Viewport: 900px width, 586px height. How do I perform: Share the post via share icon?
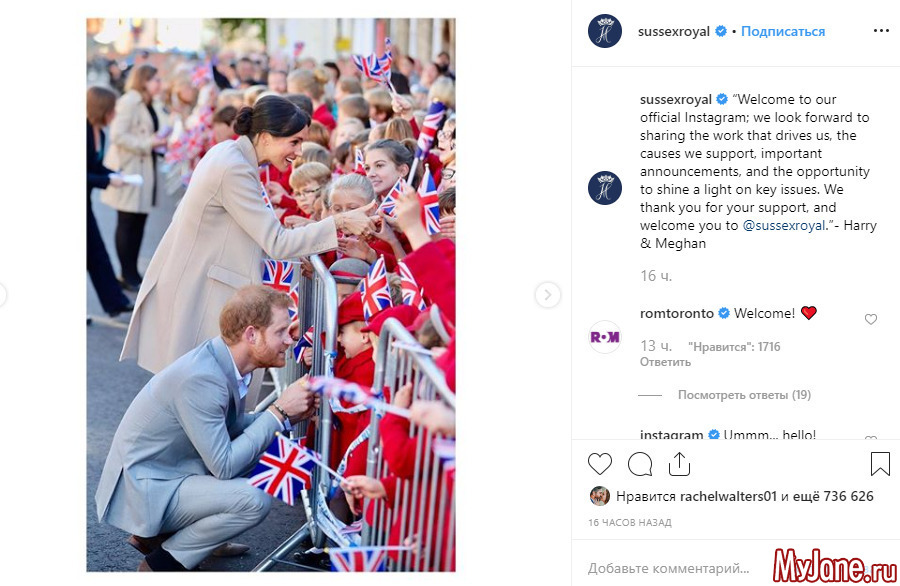(679, 464)
